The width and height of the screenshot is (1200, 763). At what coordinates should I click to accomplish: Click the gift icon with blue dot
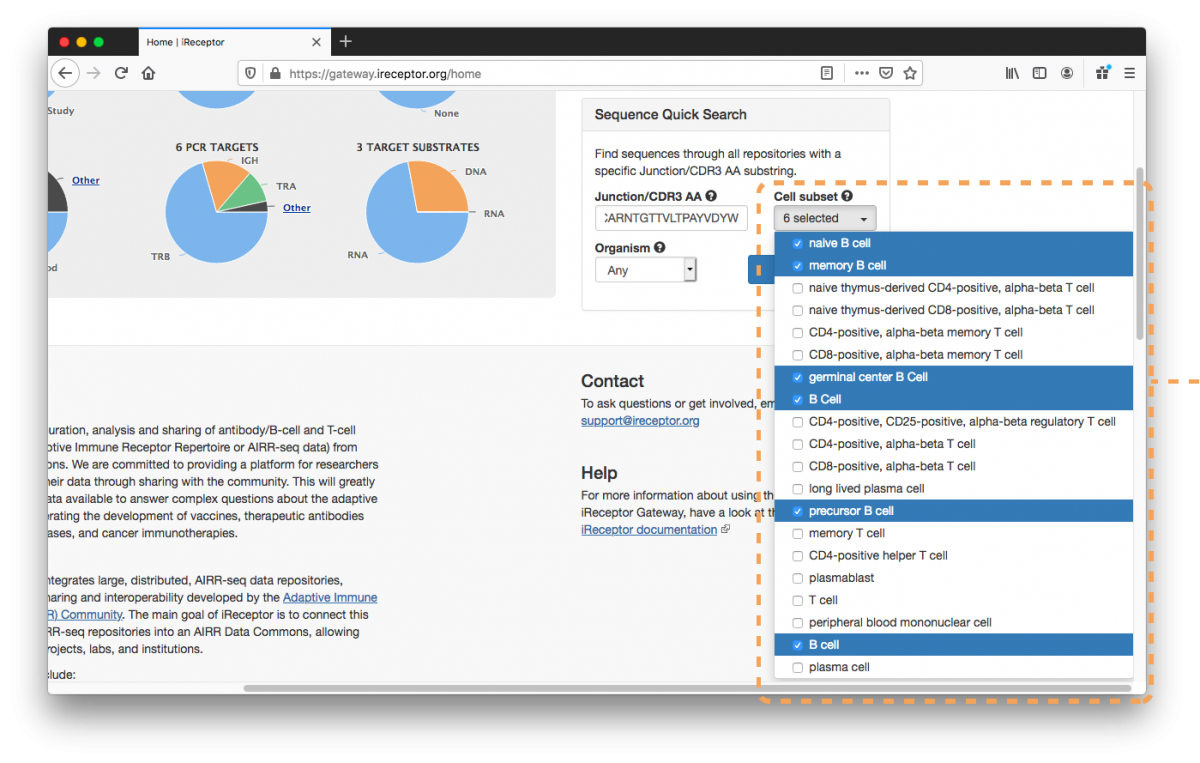1103,72
